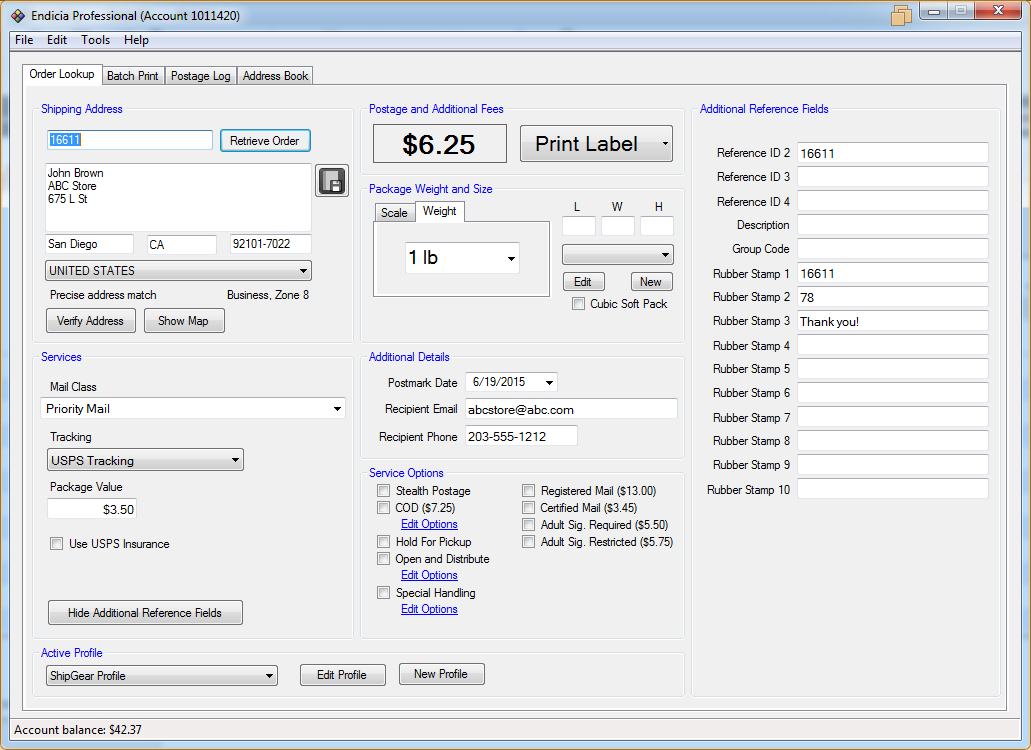Click the save address disk icon
Viewport: 1031px width, 750px height.
pos(332,181)
